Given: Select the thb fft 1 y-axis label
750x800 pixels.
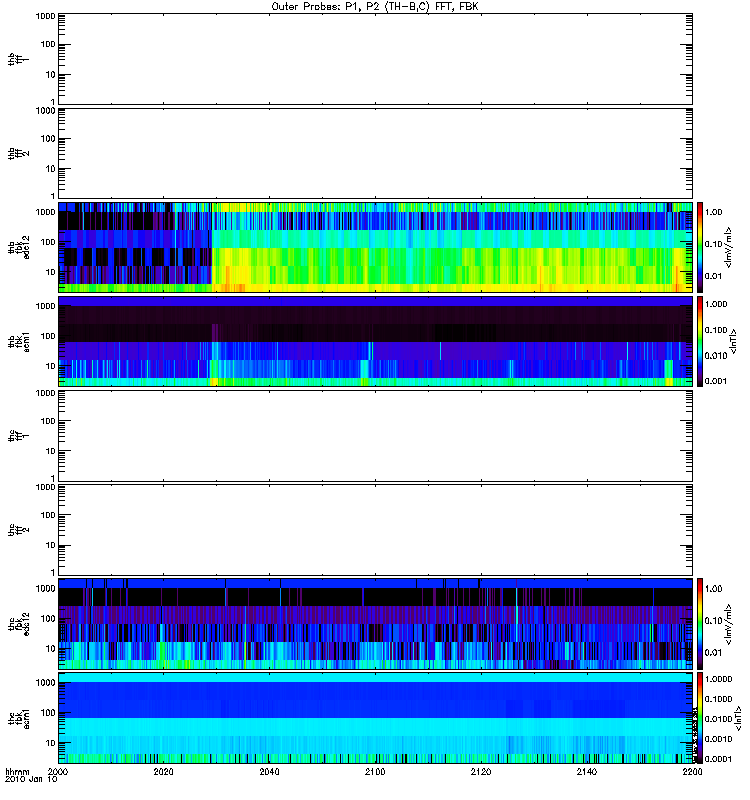Looking at the screenshot, I should tap(18, 59).
